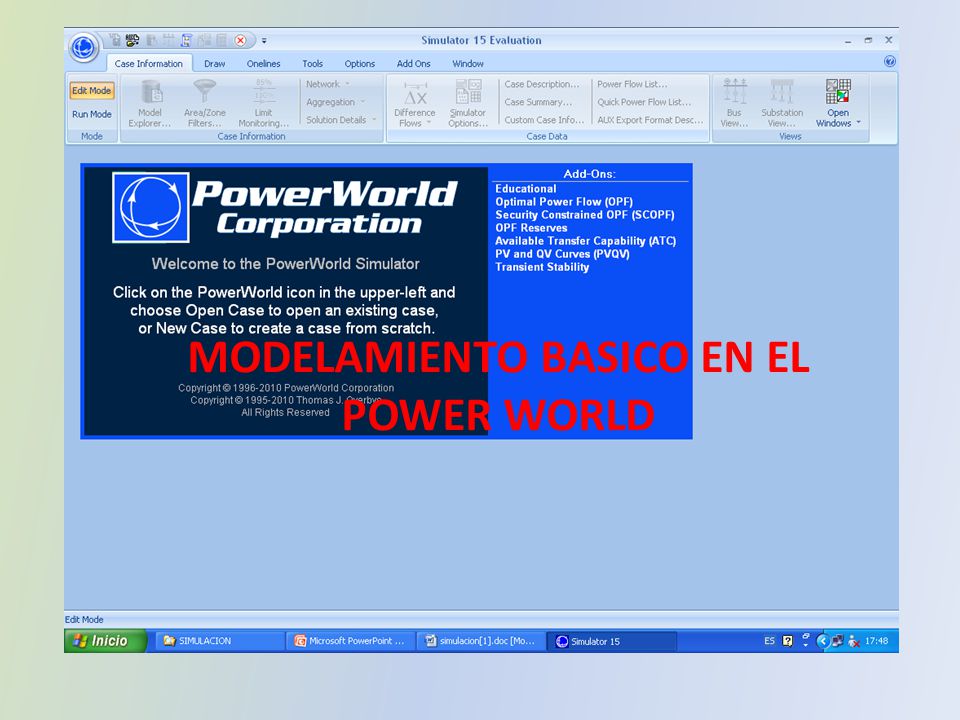The height and width of the screenshot is (720, 960).
Task: Switch to simulacion[1].doc in taskbar
Action: pos(481,641)
